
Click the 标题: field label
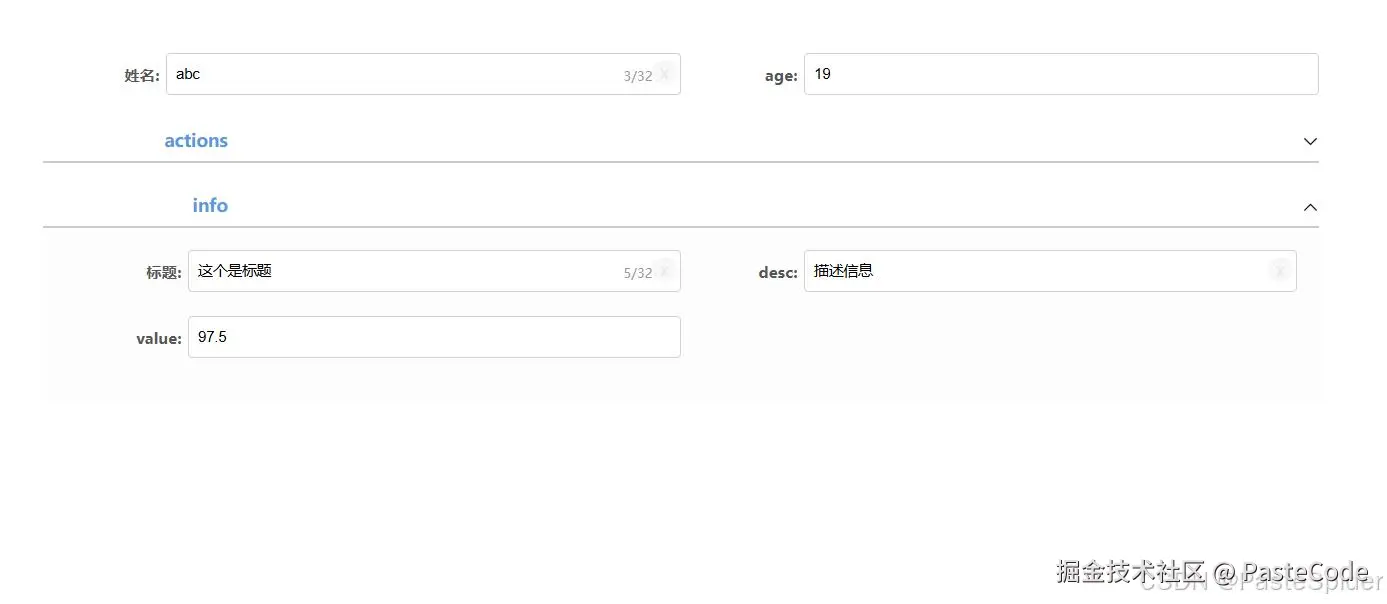coord(164,273)
